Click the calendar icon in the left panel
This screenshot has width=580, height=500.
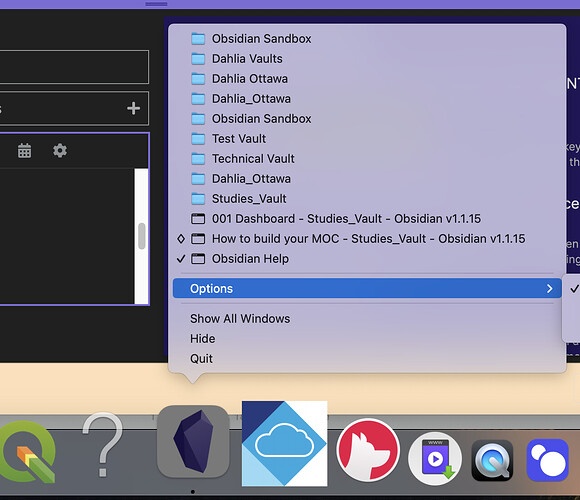click(x=24, y=151)
